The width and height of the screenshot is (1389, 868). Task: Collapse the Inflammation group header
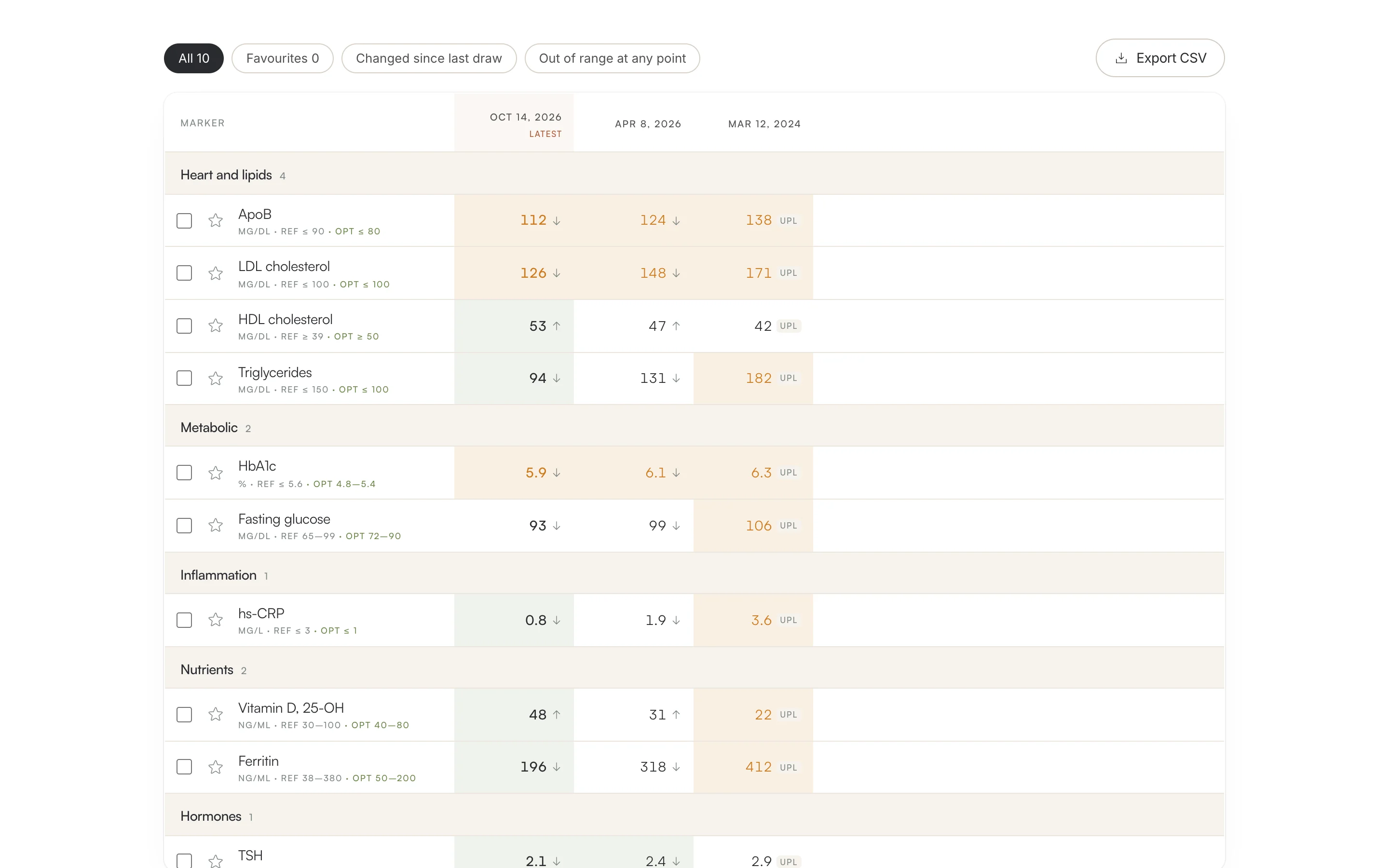pyautogui.click(x=694, y=574)
